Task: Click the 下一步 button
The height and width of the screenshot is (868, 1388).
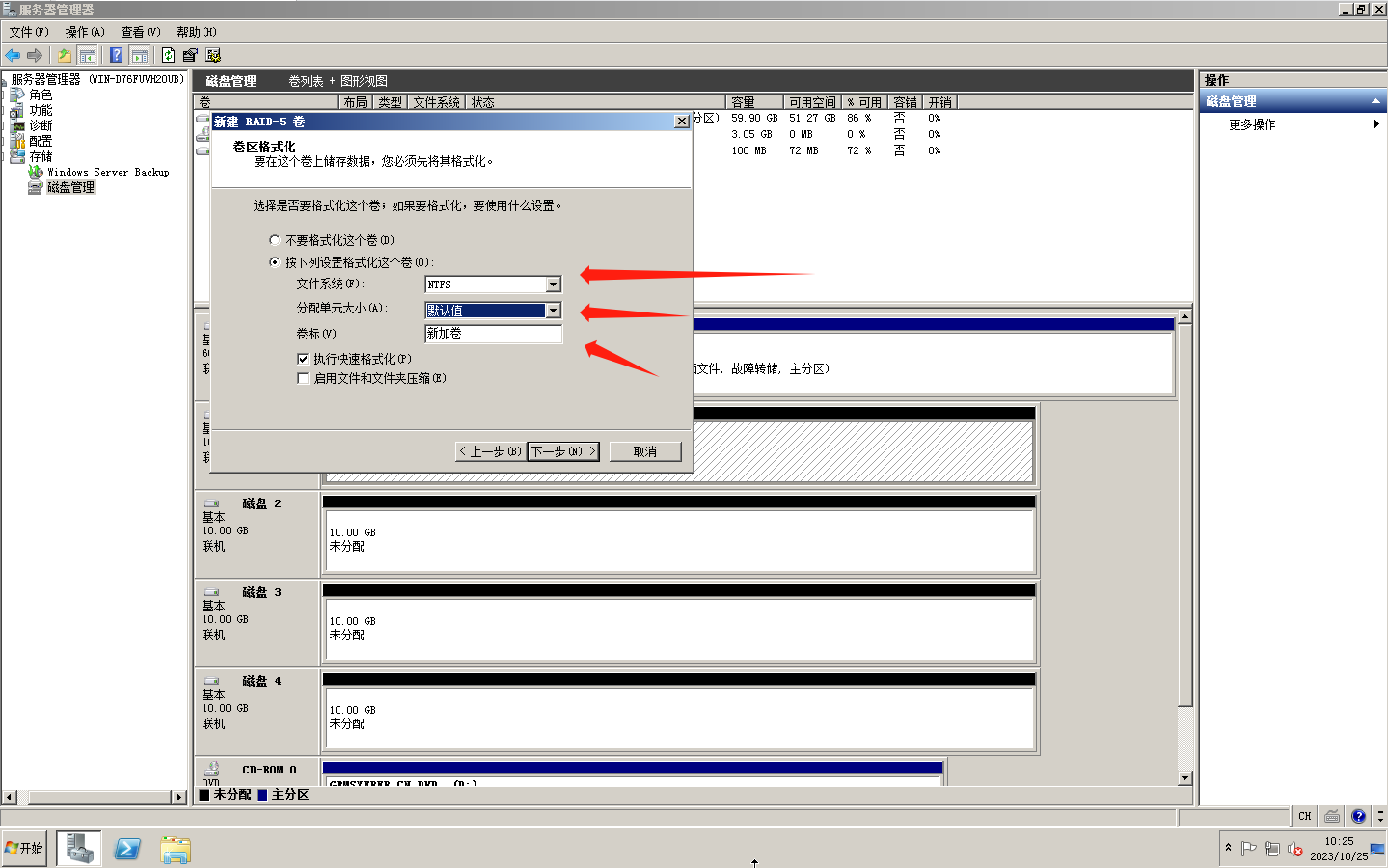Action: tap(563, 451)
